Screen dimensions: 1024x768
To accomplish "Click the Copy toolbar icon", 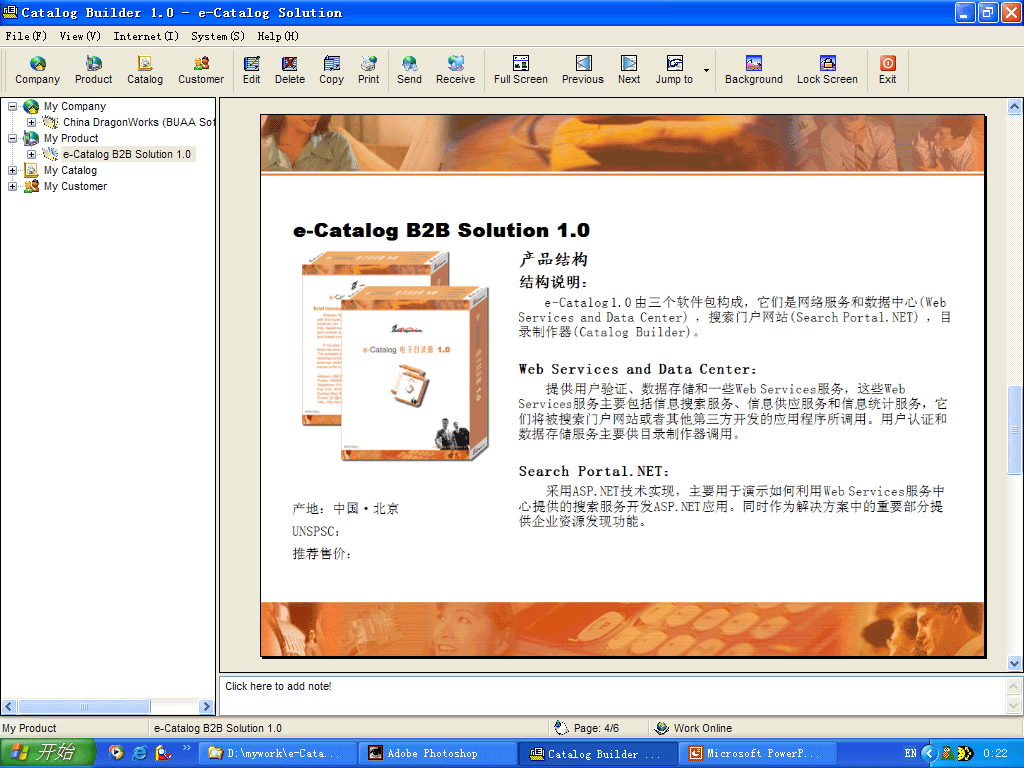I will [331, 70].
